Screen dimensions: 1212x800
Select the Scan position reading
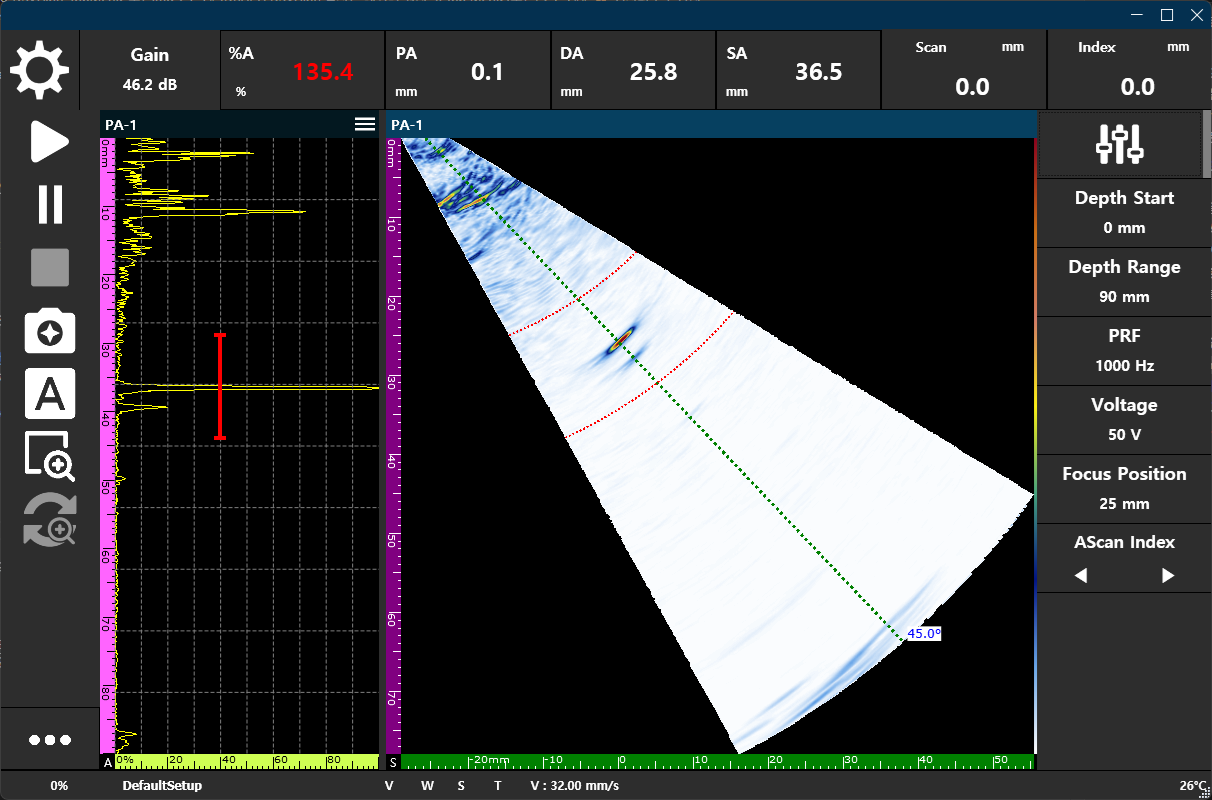point(963,70)
